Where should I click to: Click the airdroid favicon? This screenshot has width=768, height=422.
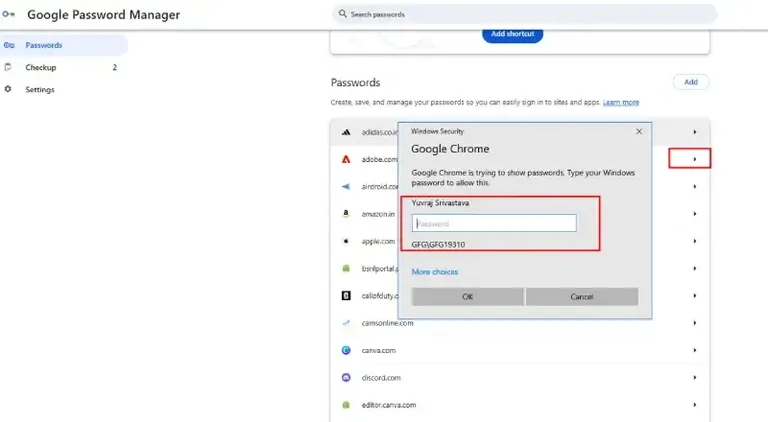(x=346, y=187)
